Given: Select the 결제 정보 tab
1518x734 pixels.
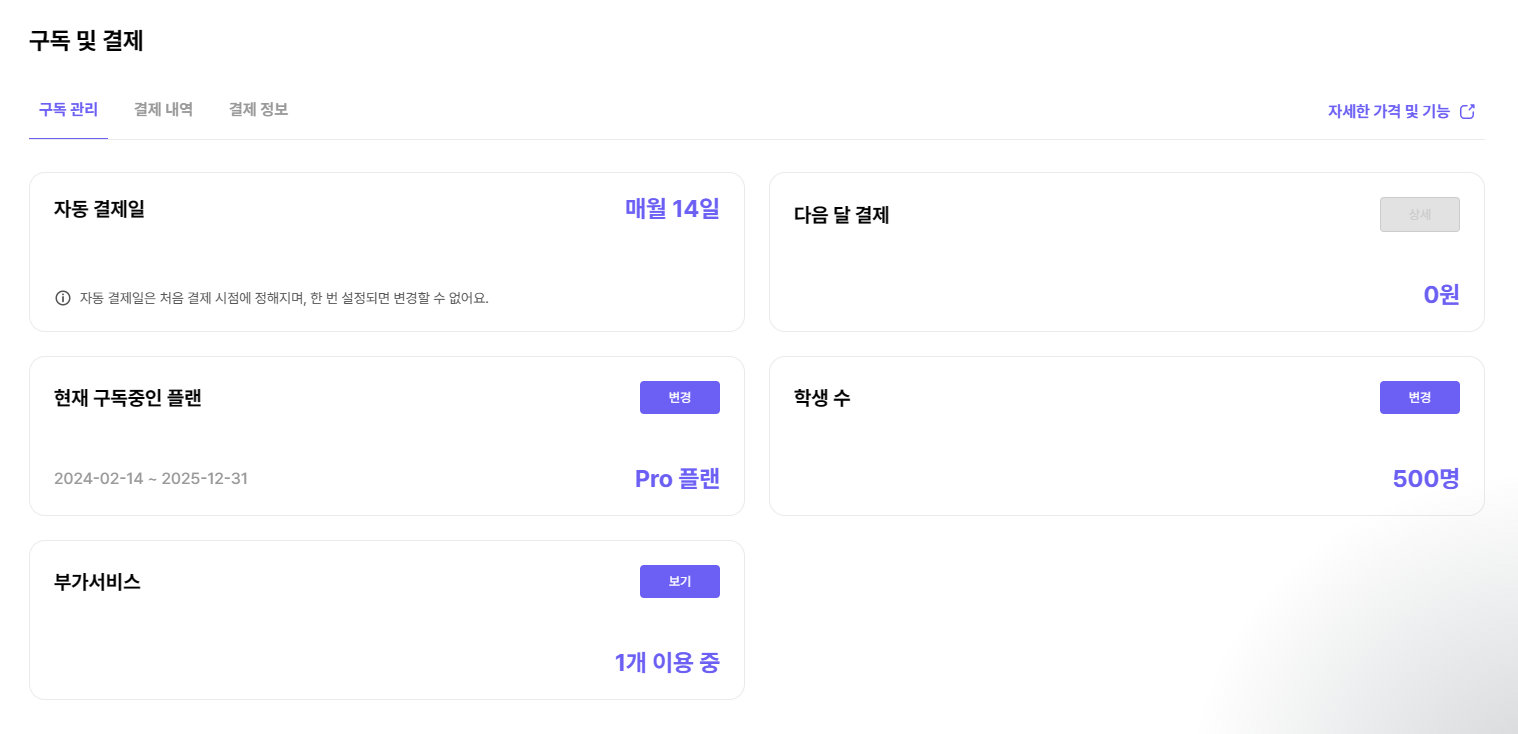Looking at the screenshot, I should pos(258,109).
